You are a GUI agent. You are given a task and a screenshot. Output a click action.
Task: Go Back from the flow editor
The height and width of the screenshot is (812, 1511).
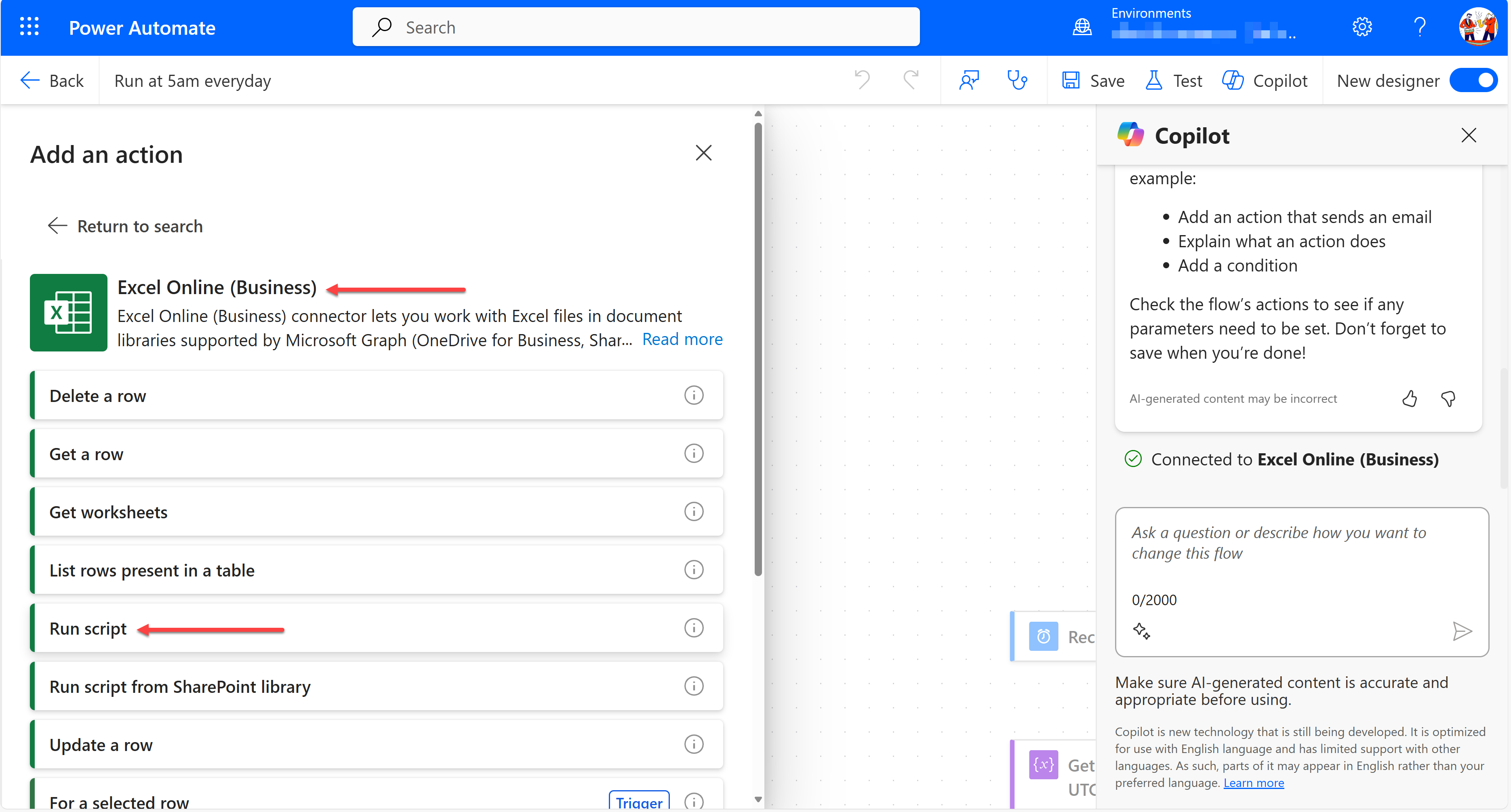point(52,80)
